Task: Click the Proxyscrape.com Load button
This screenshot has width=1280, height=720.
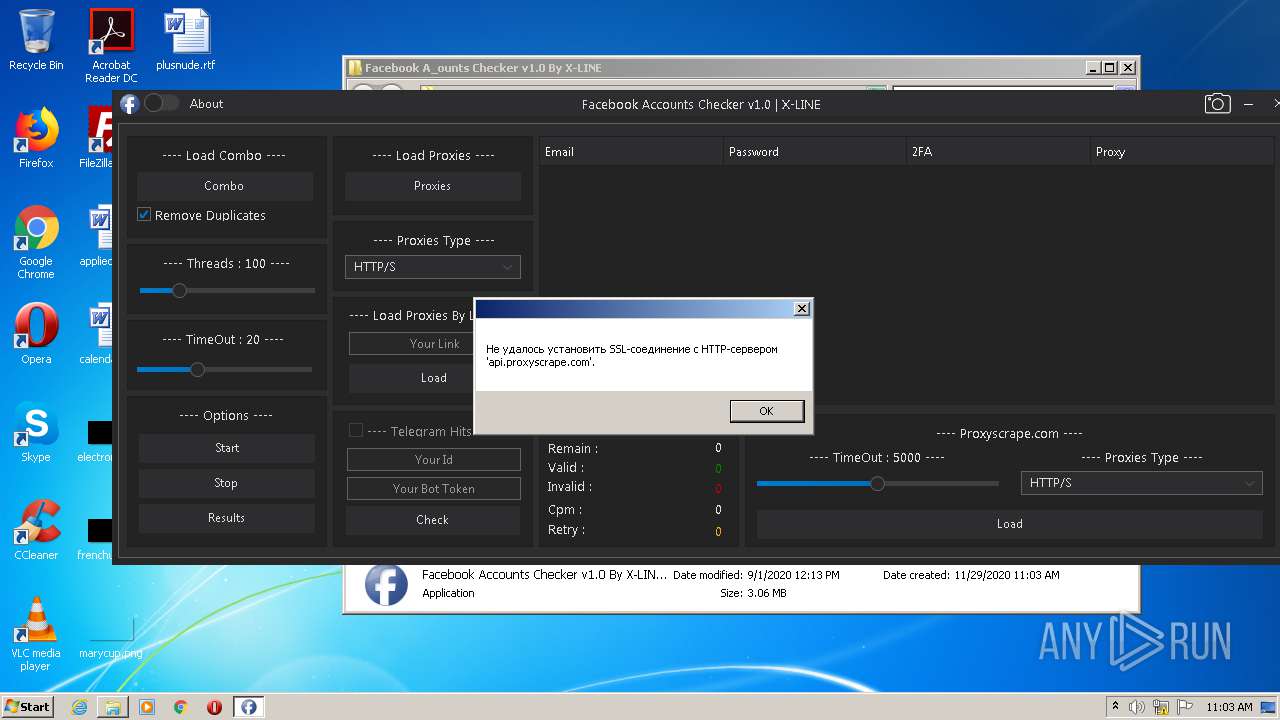Action: coord(1010,524)
